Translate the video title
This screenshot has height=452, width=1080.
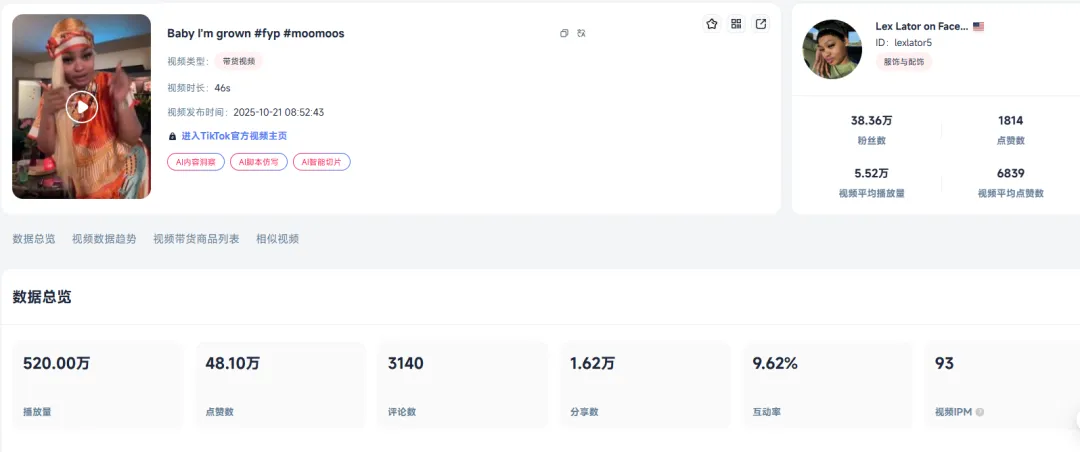tap(582, 33)
